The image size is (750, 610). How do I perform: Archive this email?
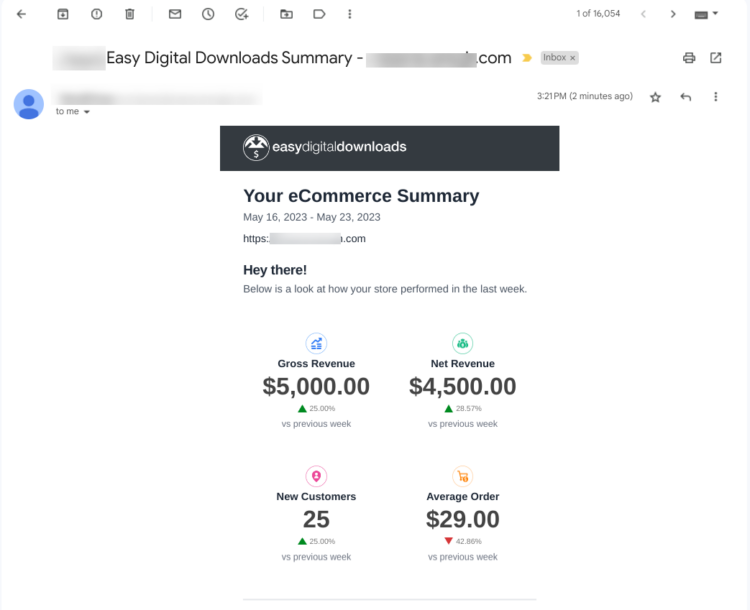pos(63,14)
